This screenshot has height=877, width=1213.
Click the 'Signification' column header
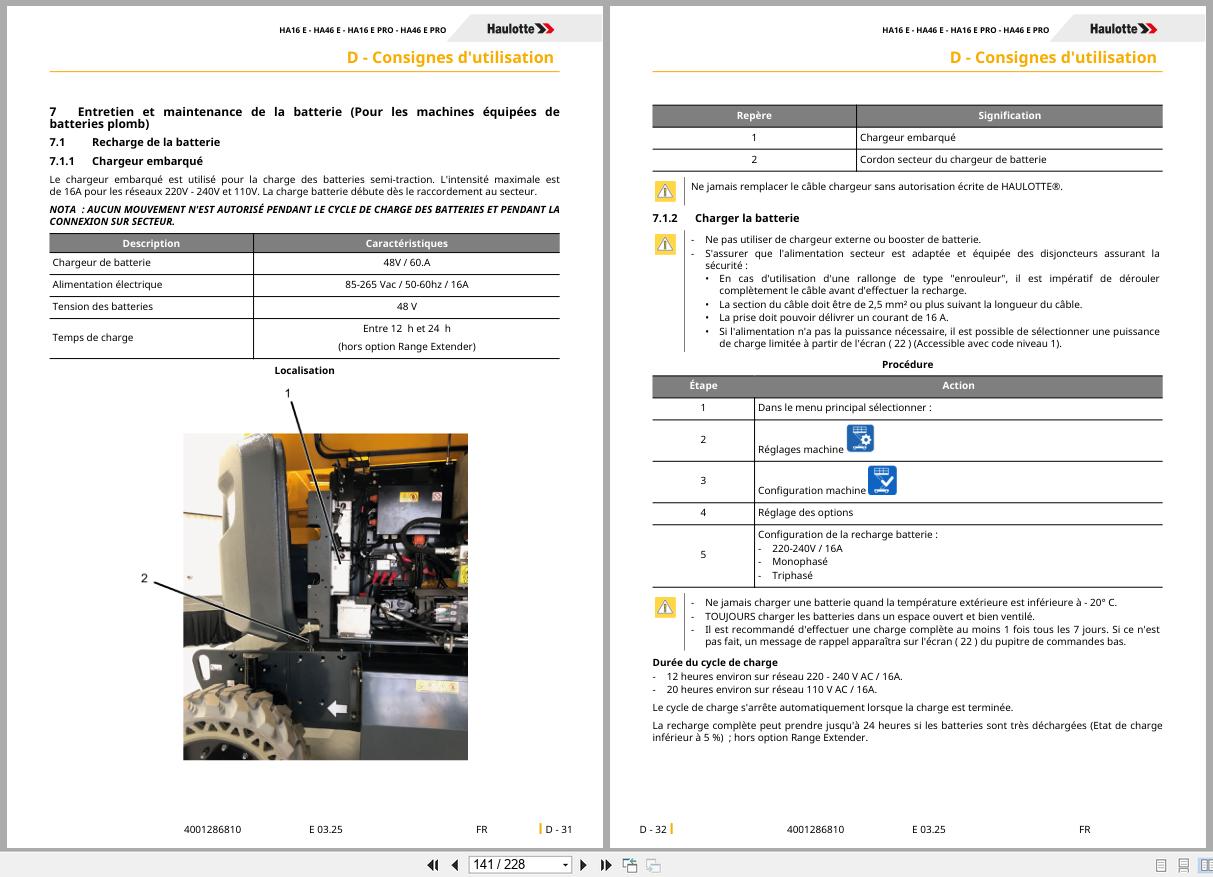point(1010,116)
